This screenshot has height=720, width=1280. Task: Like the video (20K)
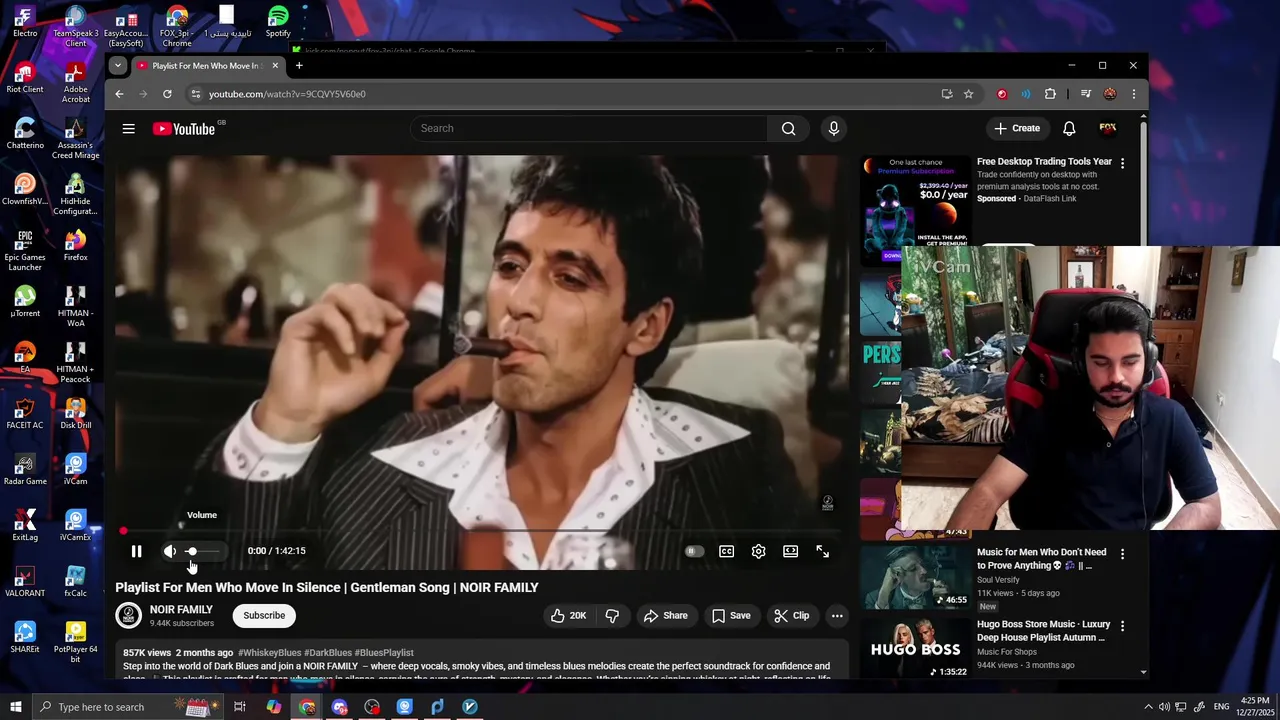[567, 615]
